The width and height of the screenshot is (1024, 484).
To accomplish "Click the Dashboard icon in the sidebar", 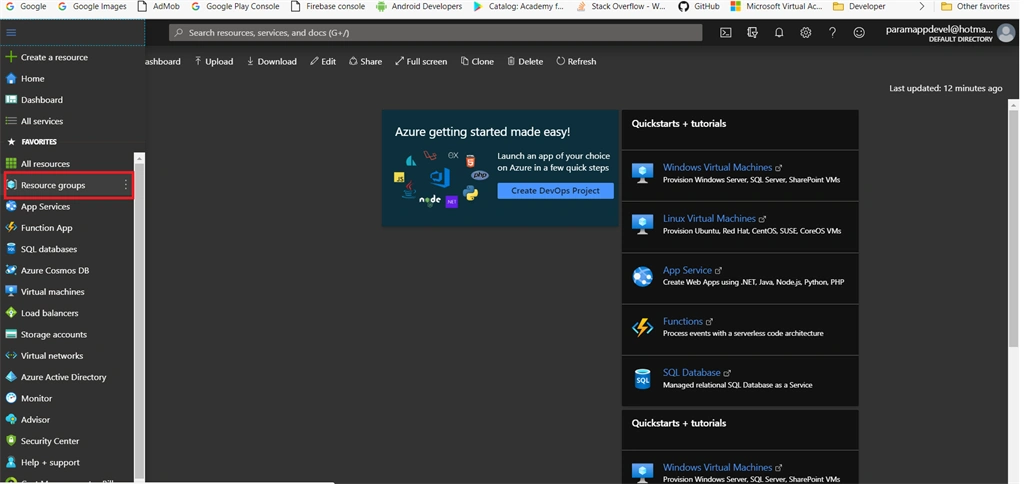I will click(10, 100).
